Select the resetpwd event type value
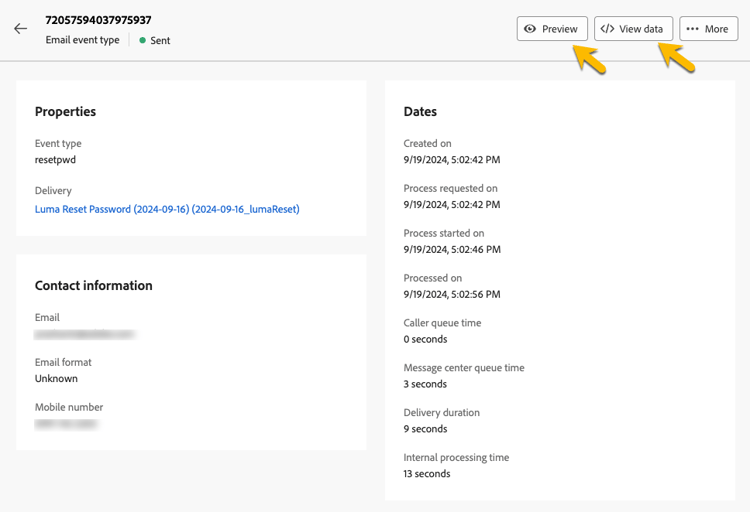The image size is (750, 512). 56,159
